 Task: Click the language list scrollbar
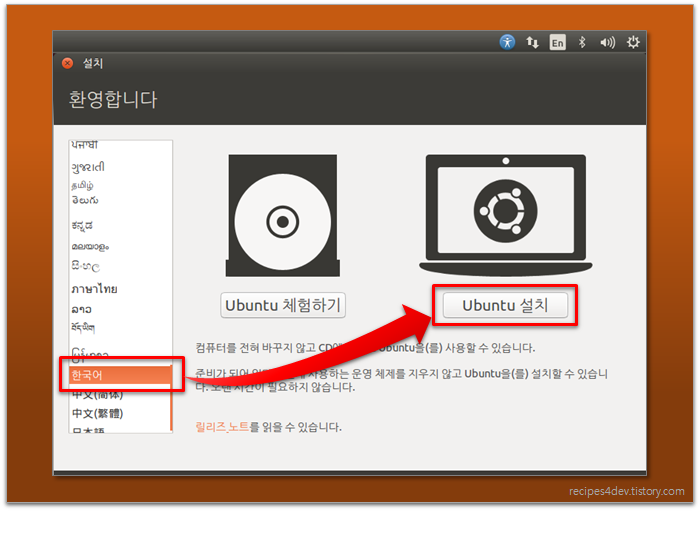pos(171,397)
